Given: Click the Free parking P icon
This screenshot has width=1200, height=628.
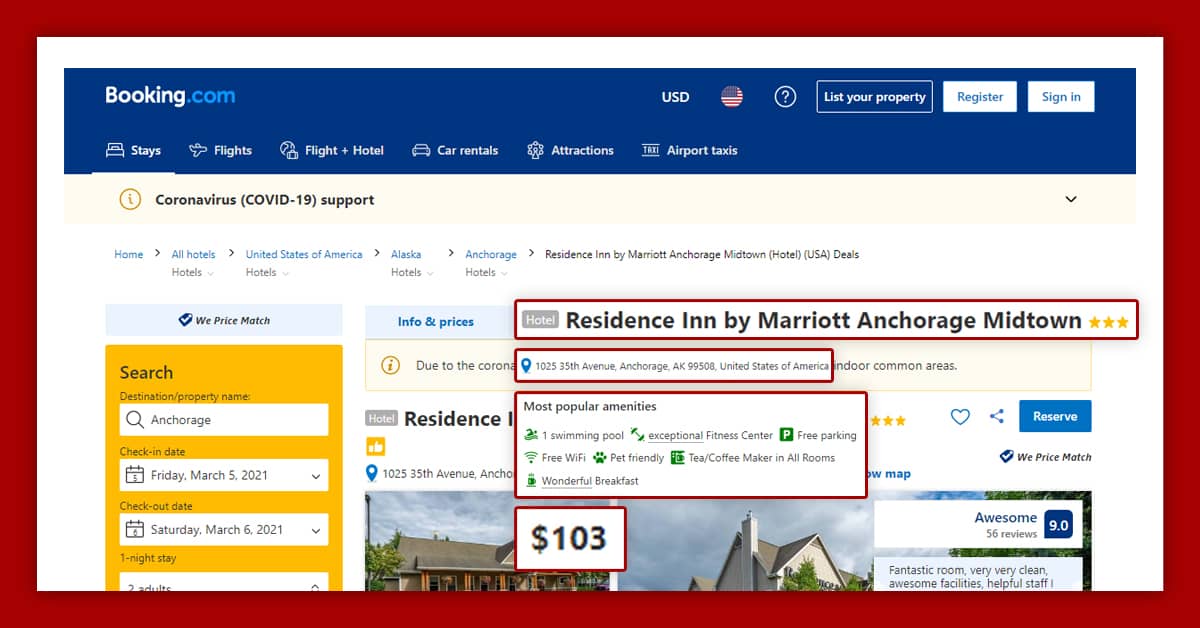Looking at the screenshot, I should coord(786,435).
